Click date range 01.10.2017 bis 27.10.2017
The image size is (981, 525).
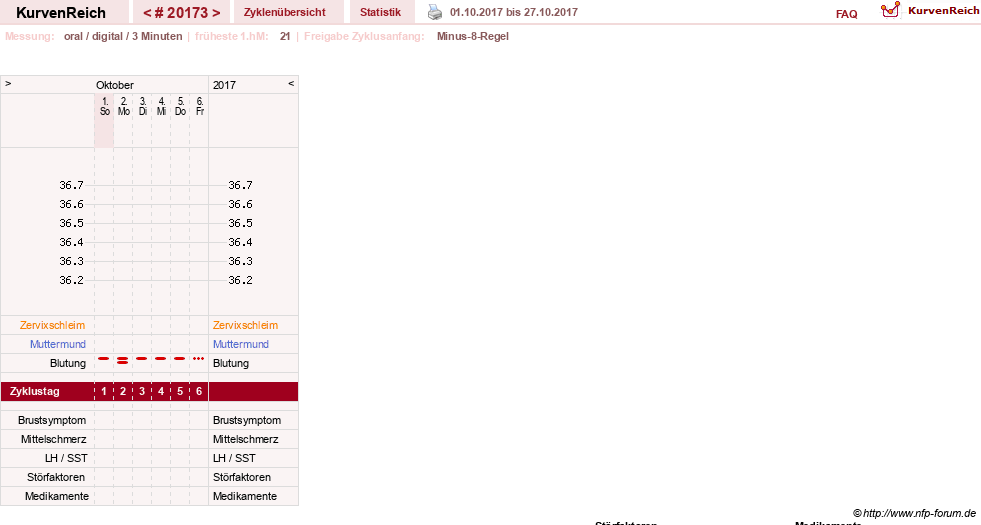(x=514, y=12)
